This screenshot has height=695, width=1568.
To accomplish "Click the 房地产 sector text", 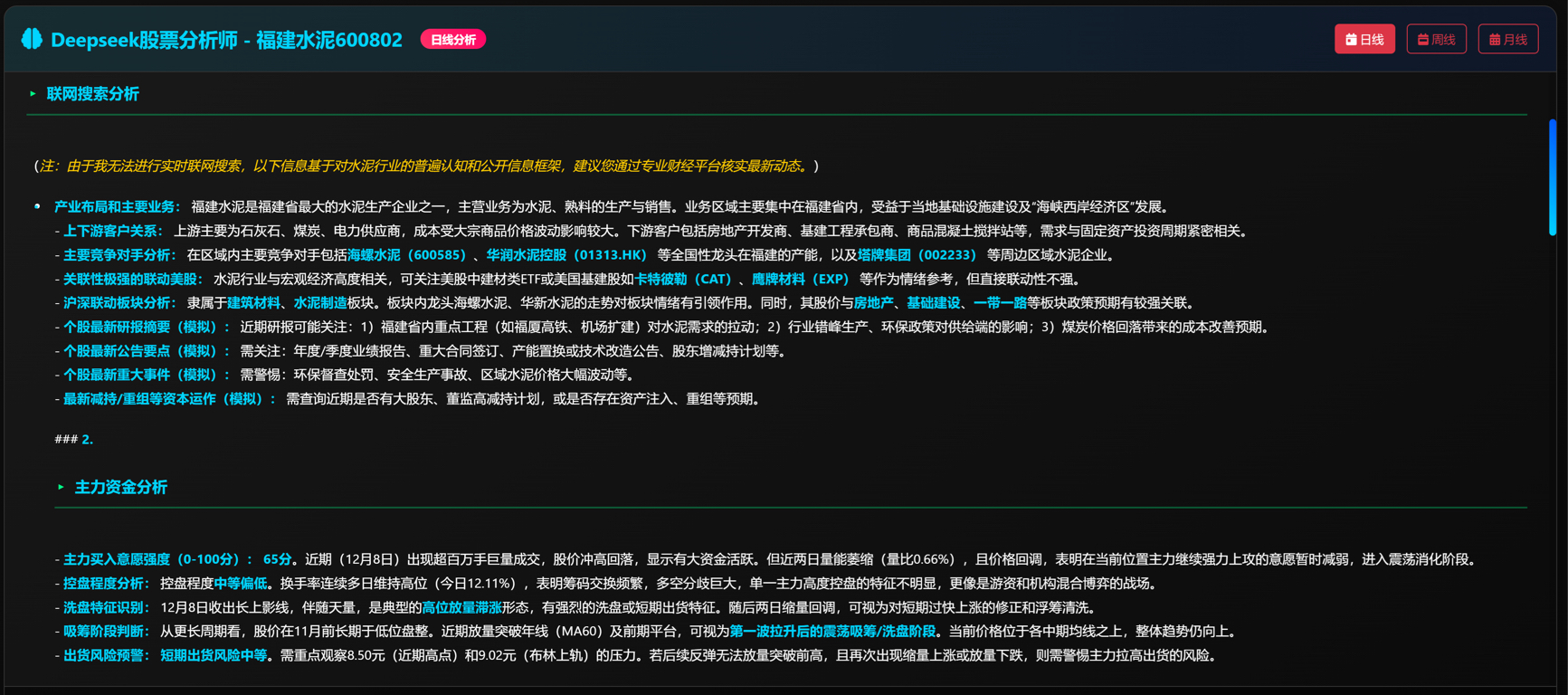I will 873,303.
